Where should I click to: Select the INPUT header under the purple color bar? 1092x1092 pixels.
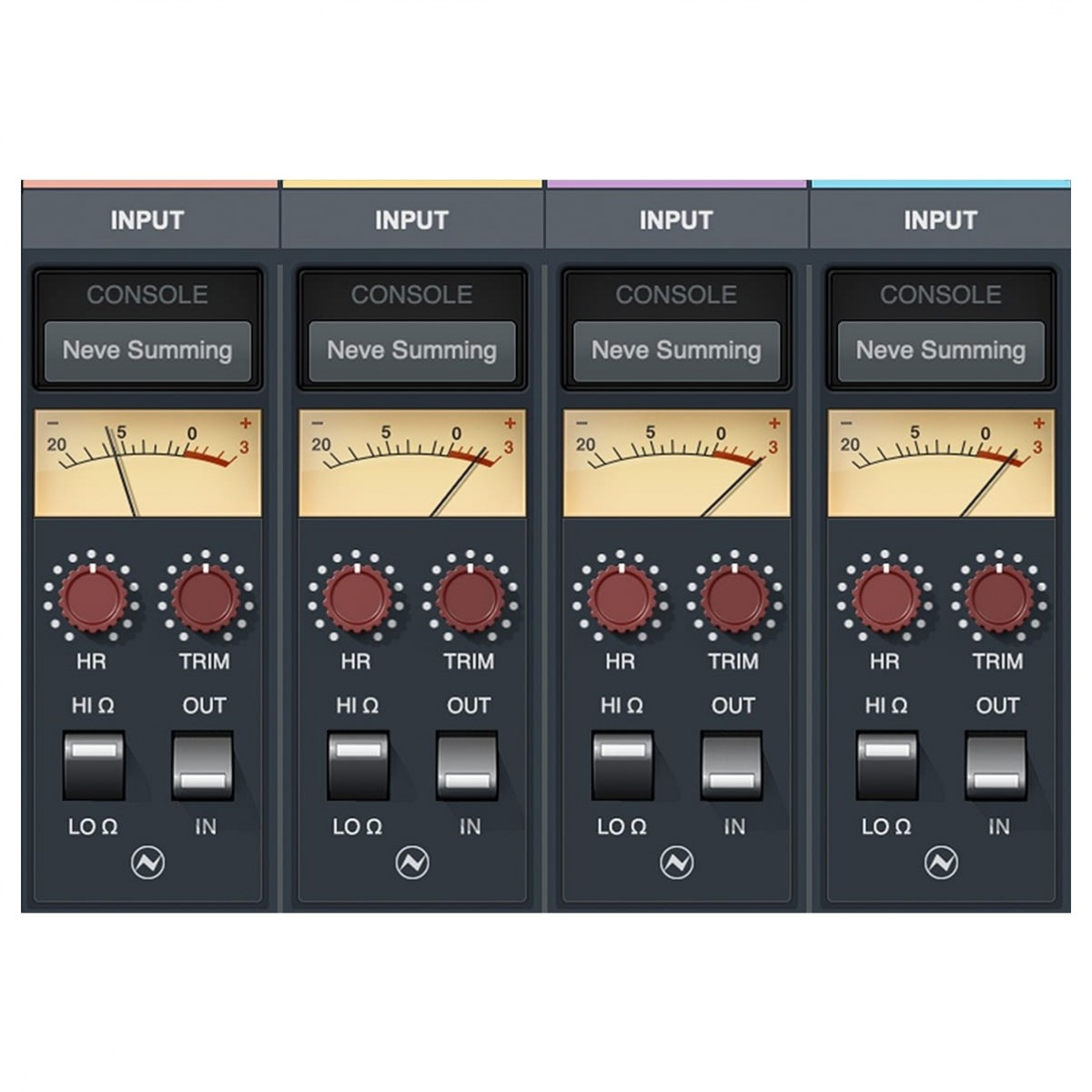(x=675, y=220)
